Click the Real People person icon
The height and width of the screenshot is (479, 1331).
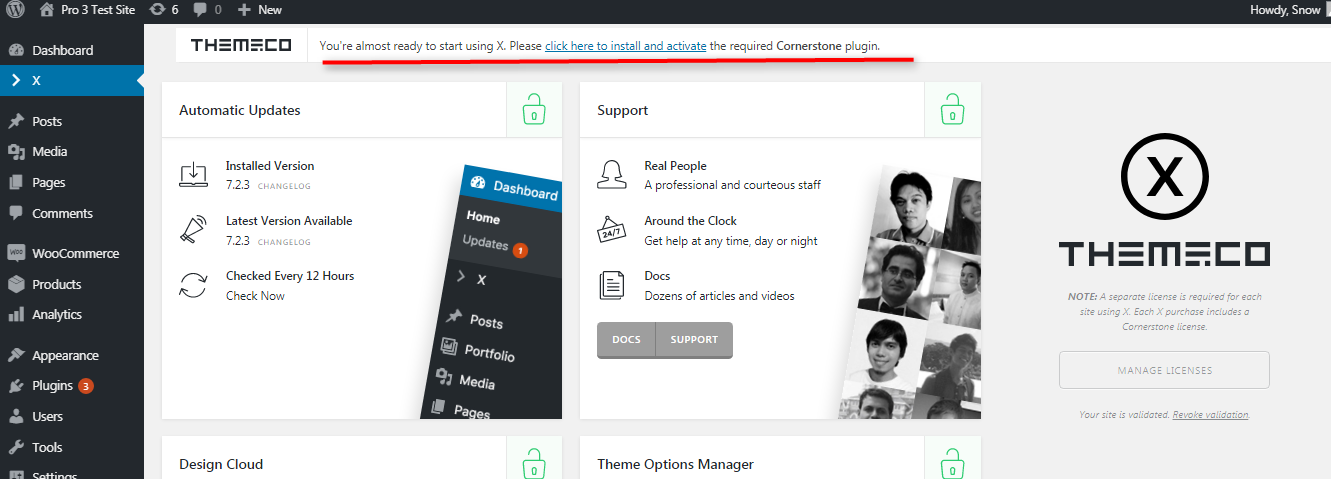pos(611,175)
